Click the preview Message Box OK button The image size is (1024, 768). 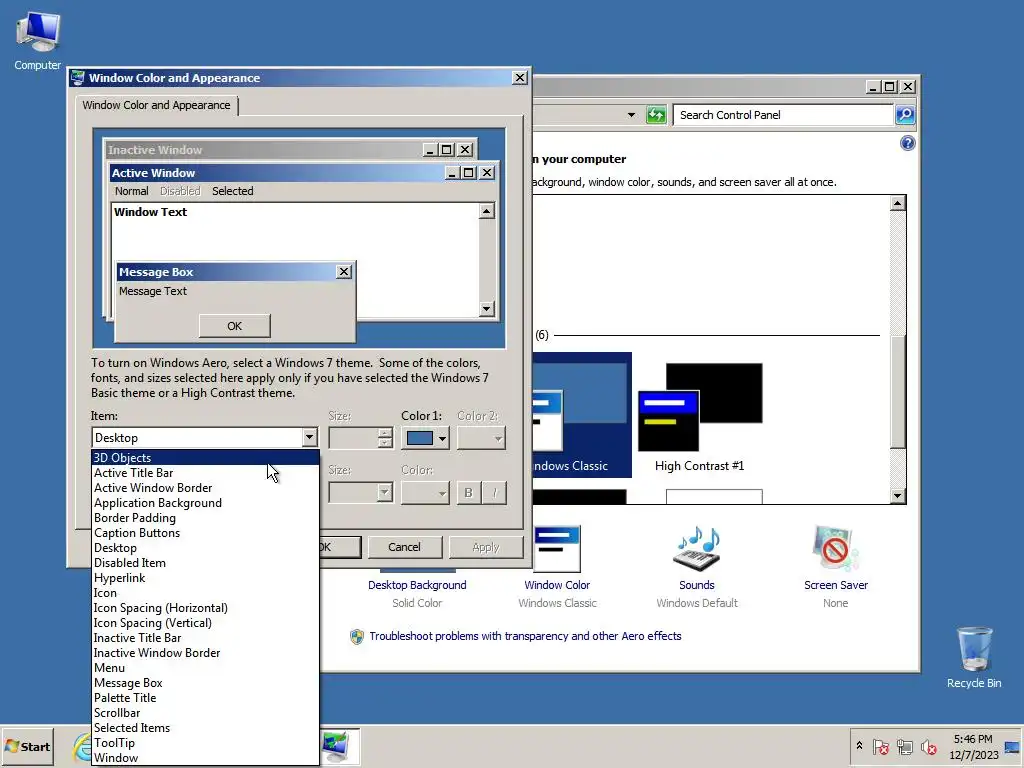tap(234, 326)
